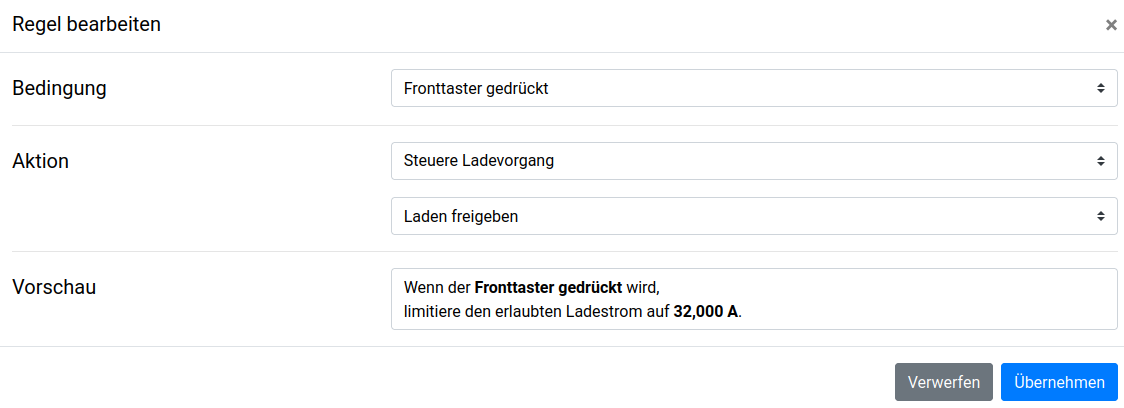Image resolution: width=1124 pixels, height=408 pixels.
Task: Discard changes with the Verwerfen button
Action: (x=943, y=382)
